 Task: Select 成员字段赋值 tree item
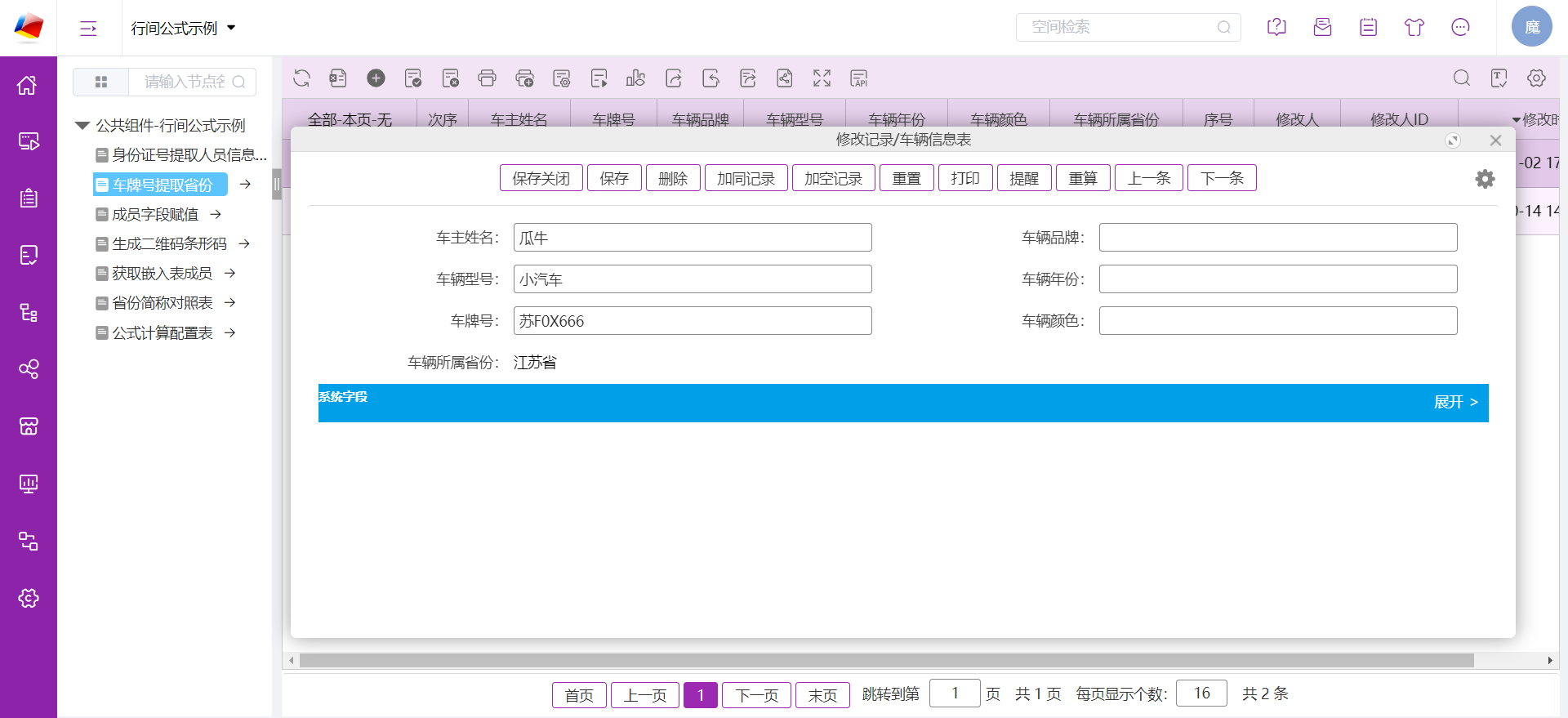click(x=147, y=214)
